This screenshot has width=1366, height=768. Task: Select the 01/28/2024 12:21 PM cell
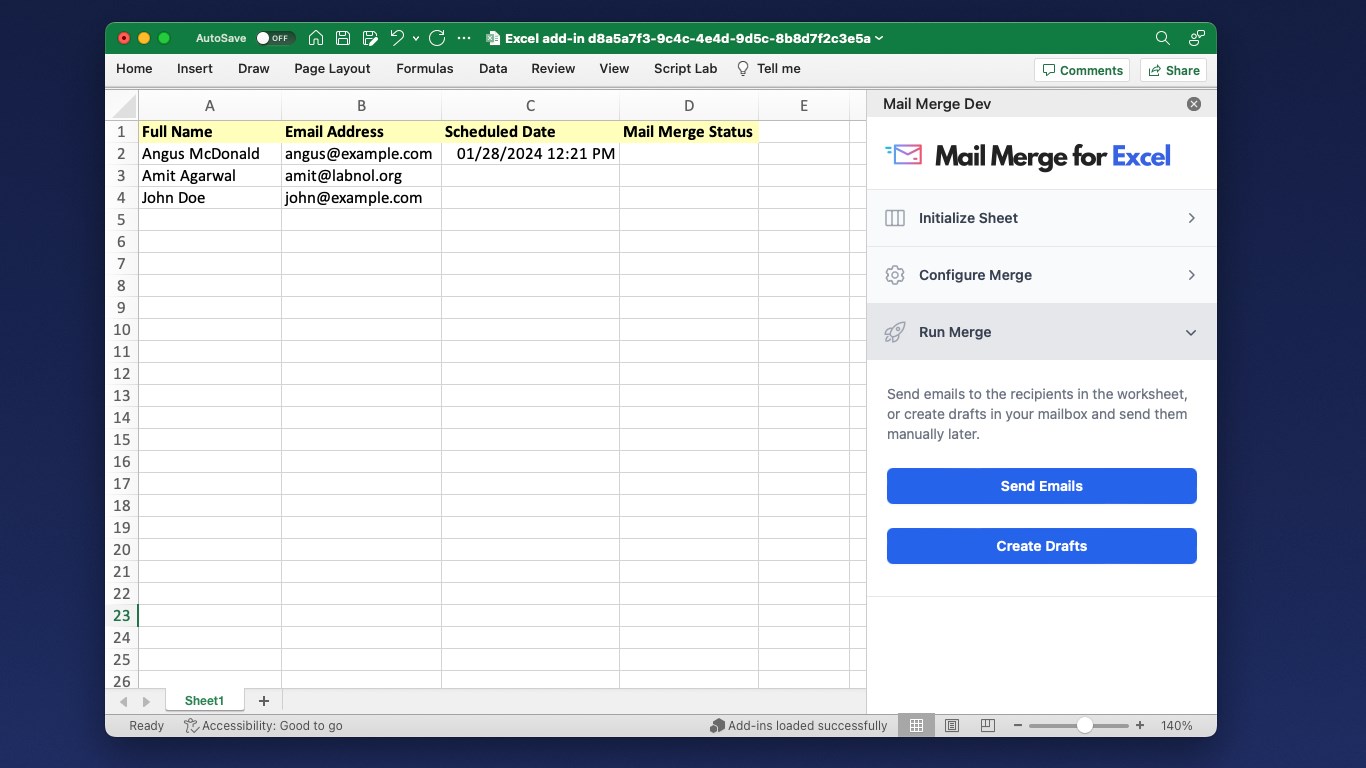tap(530, 153)
